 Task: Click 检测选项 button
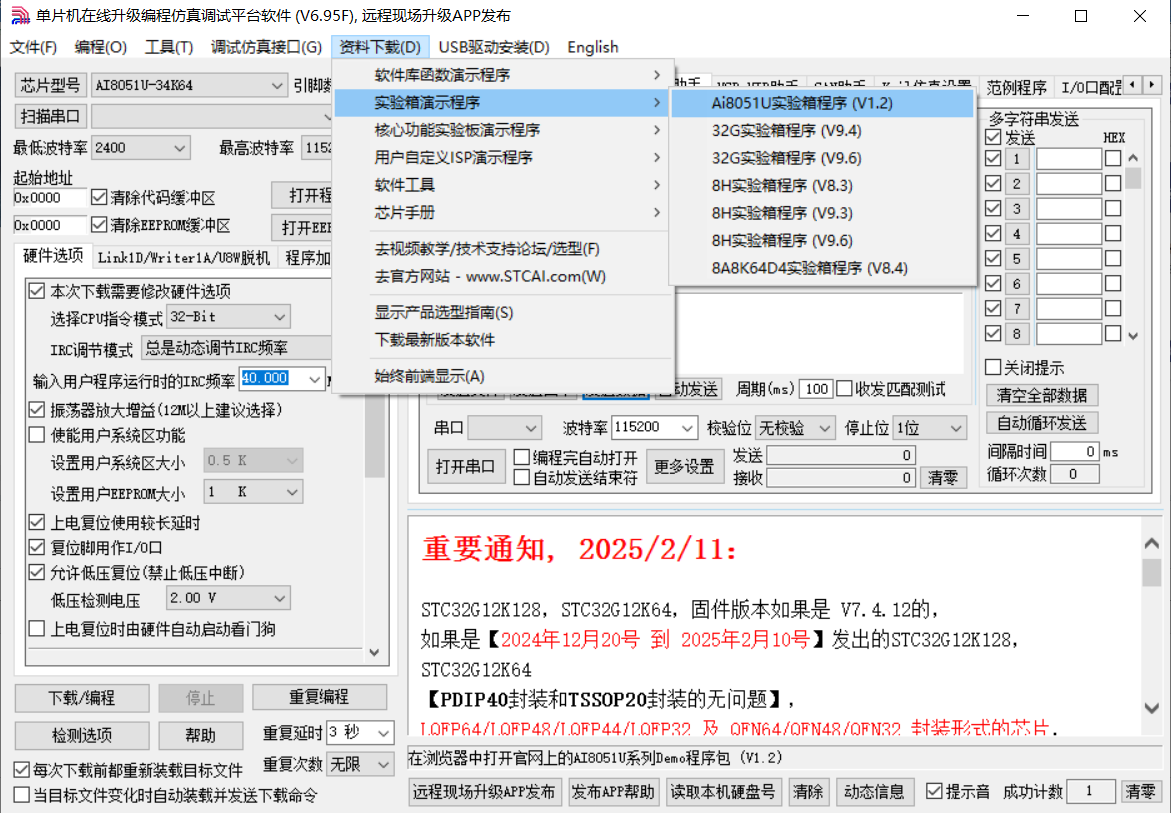81,735
